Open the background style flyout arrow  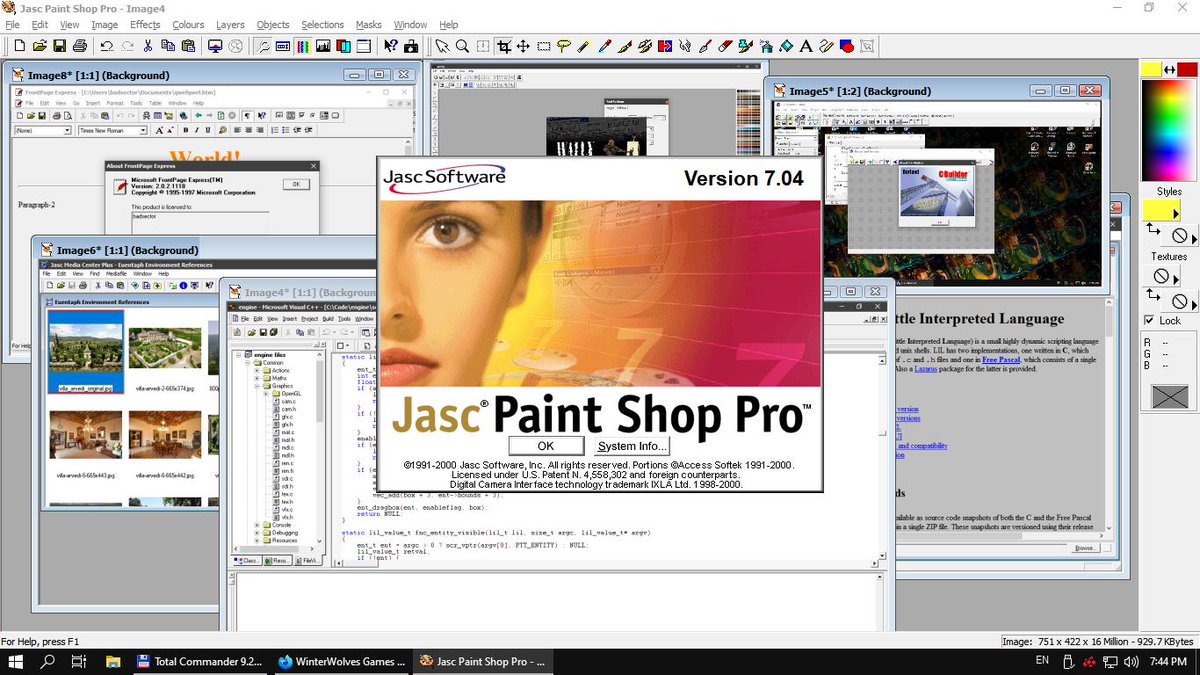[x=1195, y=239]
